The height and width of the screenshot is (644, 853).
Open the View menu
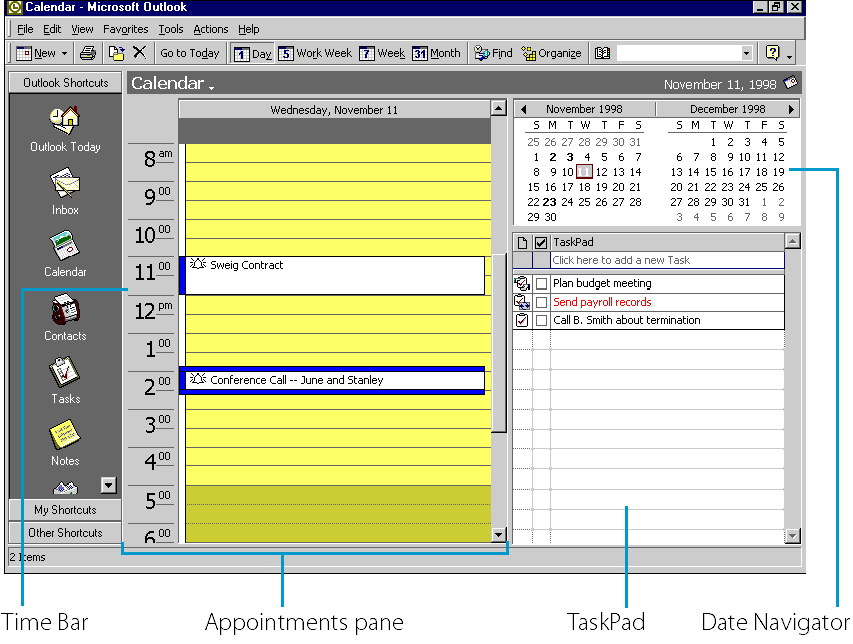[x=82, y=29]
